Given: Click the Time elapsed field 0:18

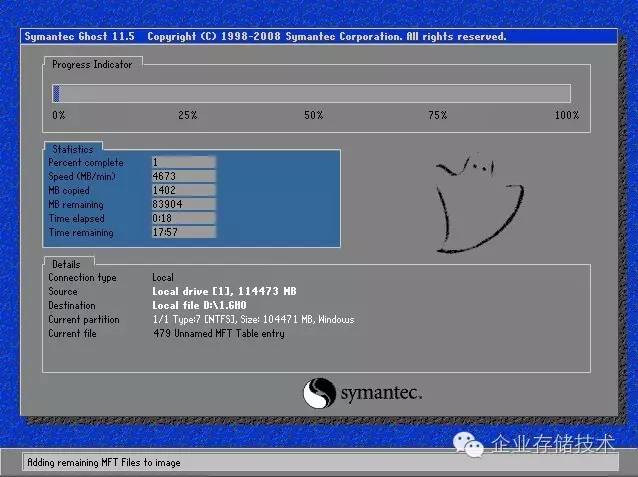Looking at the screenshot, I should tap(183, 218).
